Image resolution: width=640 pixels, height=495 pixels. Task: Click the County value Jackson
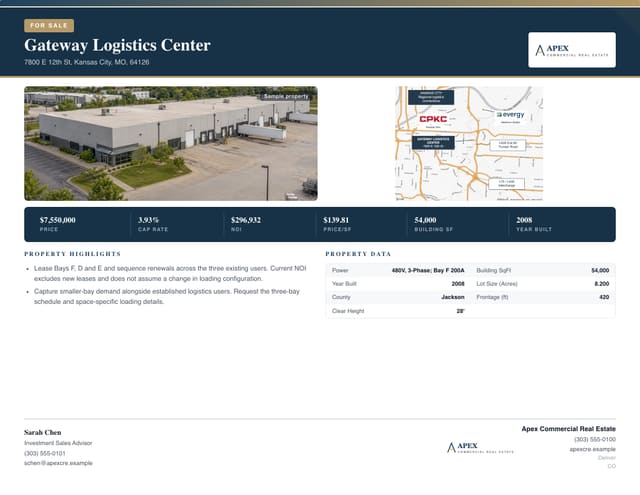click(x=453, y=297)
